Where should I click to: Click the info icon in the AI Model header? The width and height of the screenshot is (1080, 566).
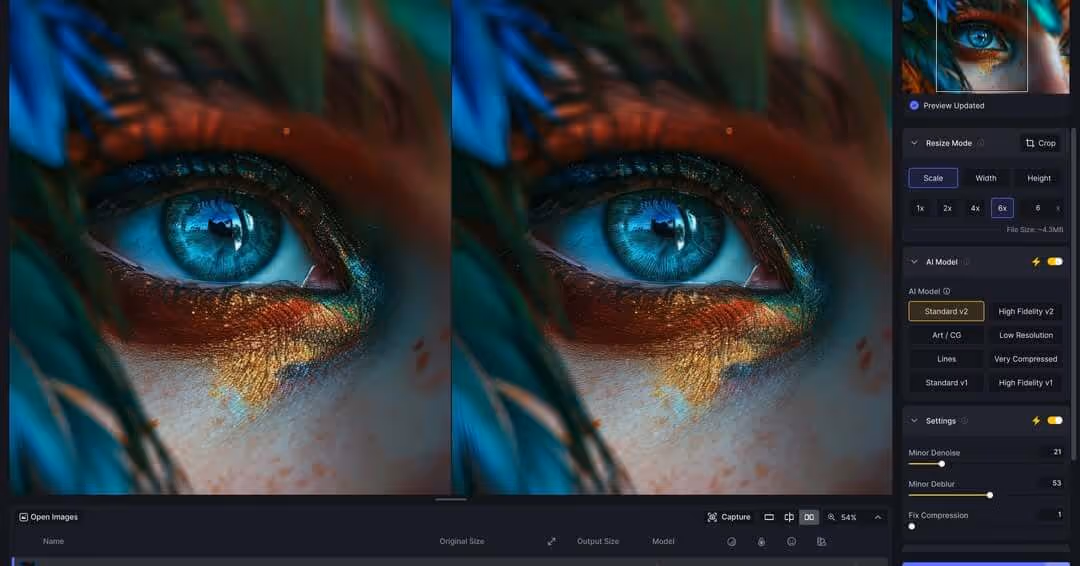pos(966,262)
